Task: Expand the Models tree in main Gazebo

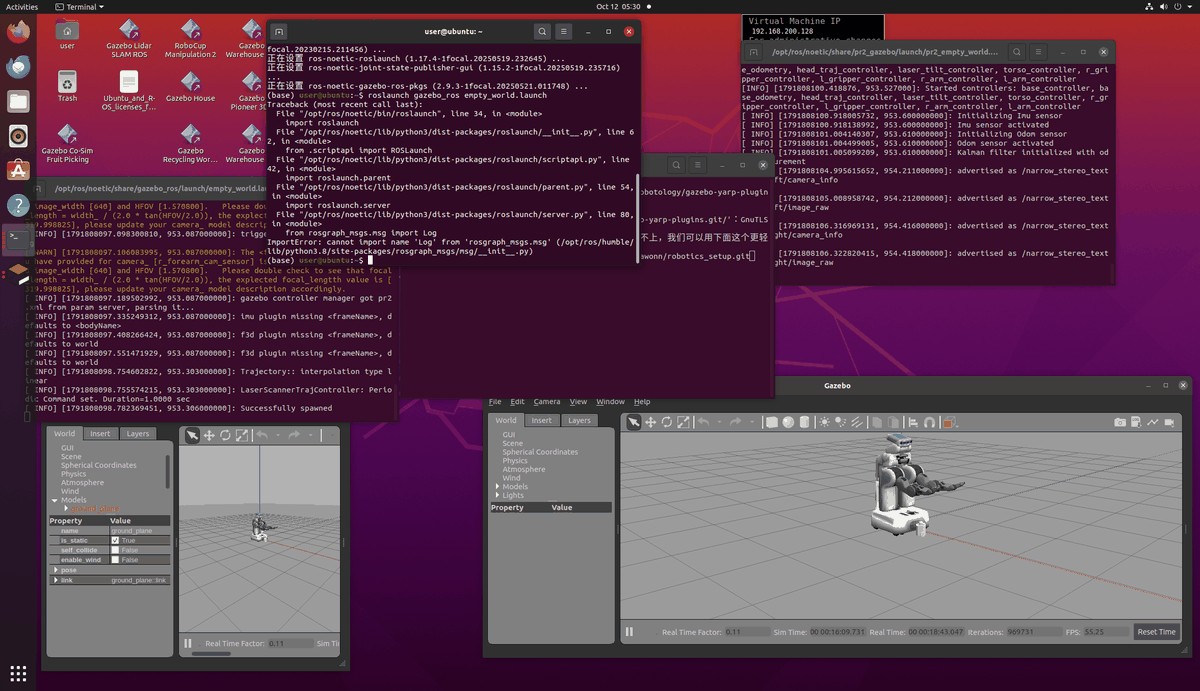Action: [x=497, y=487]
